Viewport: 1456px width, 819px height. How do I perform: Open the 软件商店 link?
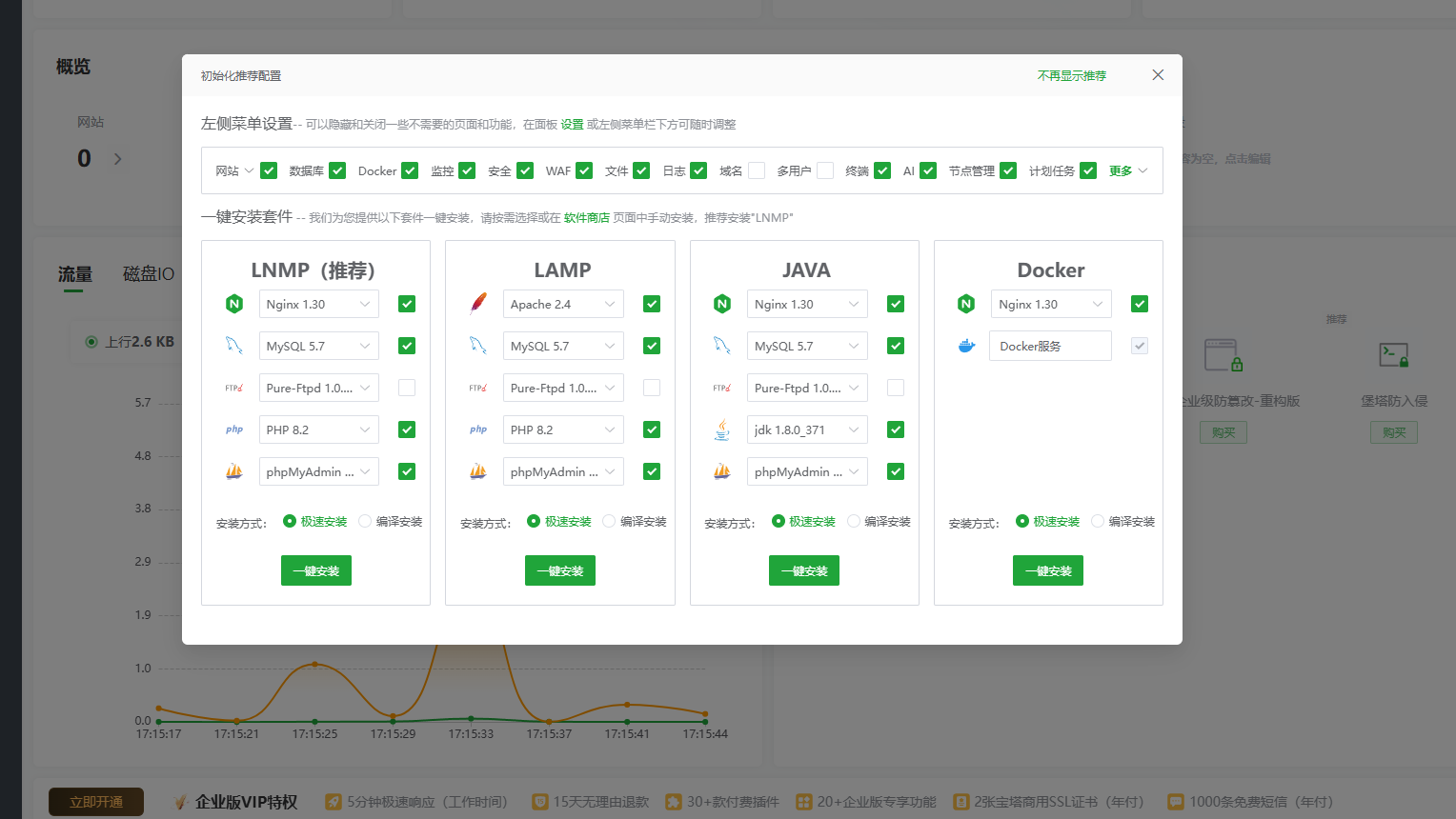coord(587,218)
